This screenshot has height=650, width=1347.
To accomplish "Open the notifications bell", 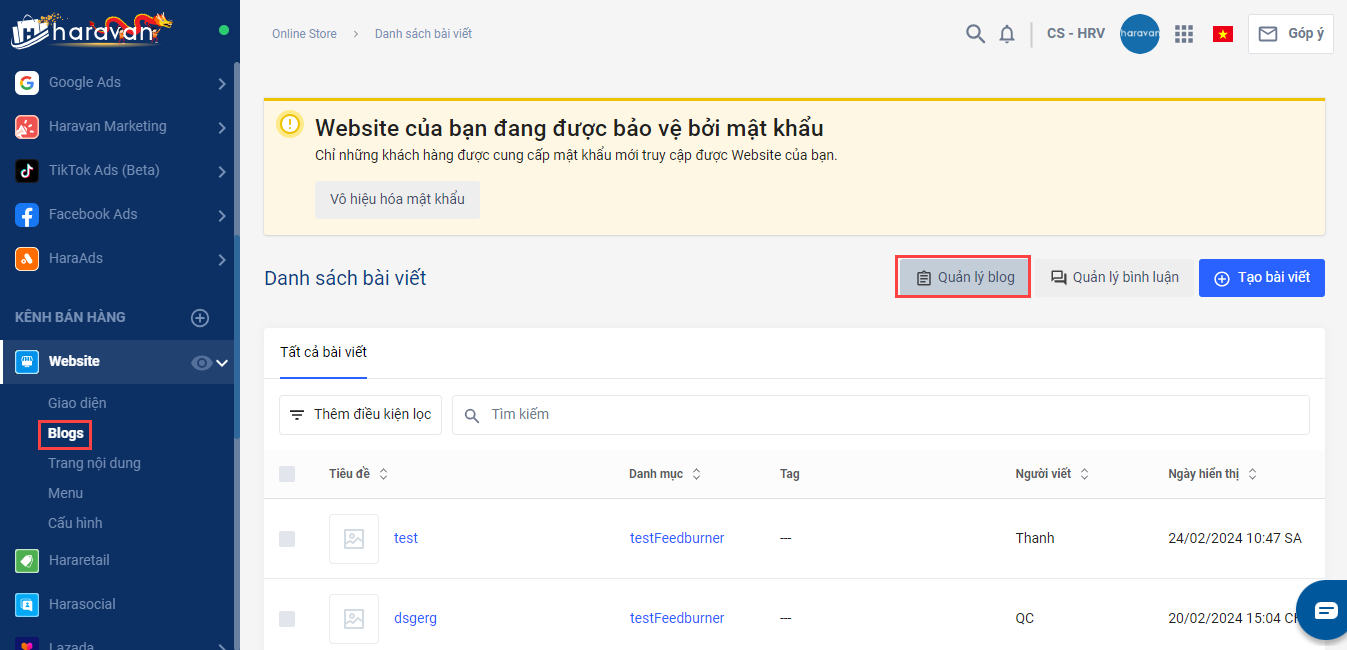I will (x=1007, y=34).
